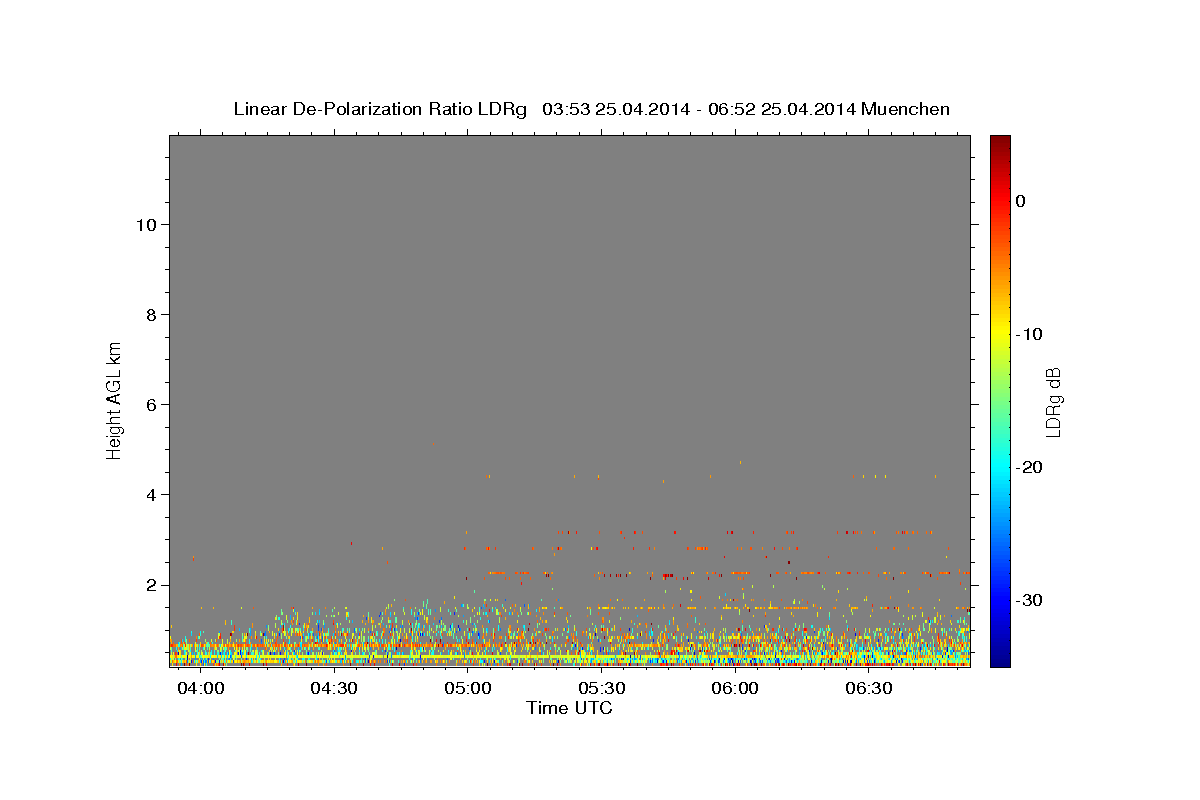Click the colorbar value '-10'
1200x800 pixels.
1030,334
